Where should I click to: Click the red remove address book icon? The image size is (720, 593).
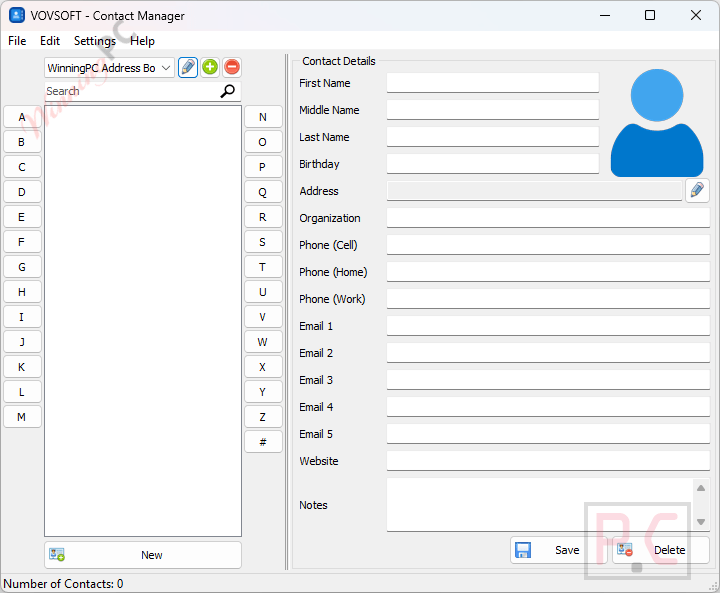point(232,68)
